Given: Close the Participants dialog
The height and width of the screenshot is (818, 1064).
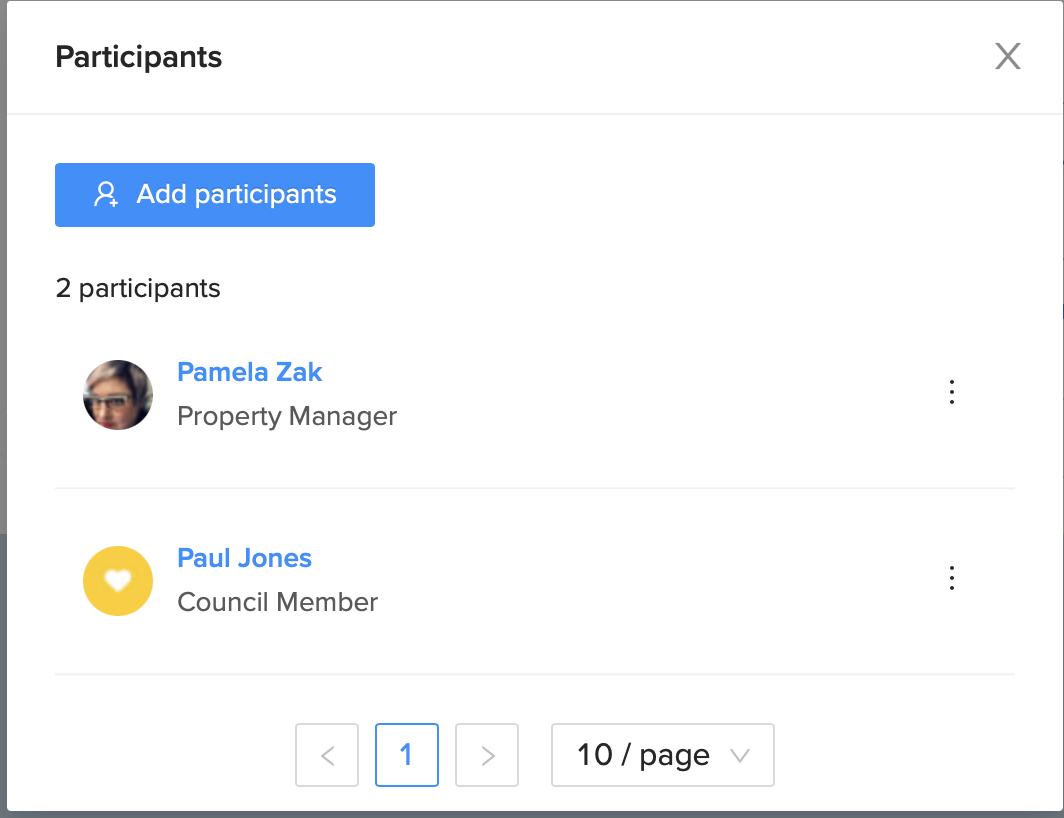Looking at the screenshot, I should pyautogui.click(x=1008, y=56).
